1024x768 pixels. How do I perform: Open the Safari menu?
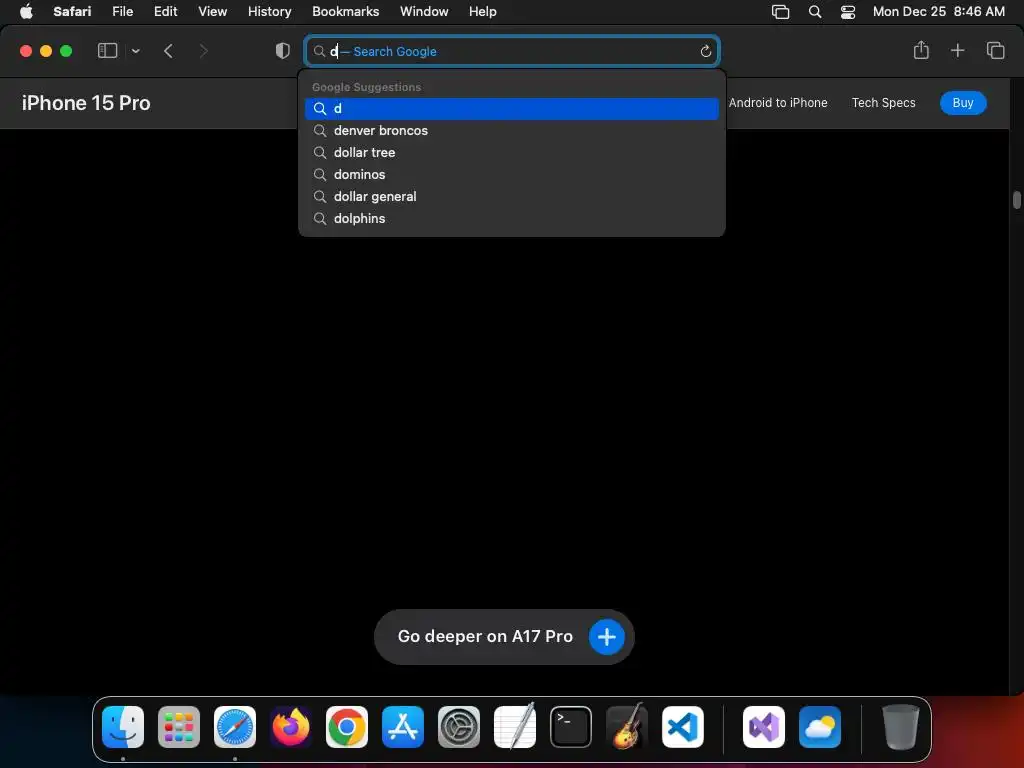point(72,12)
